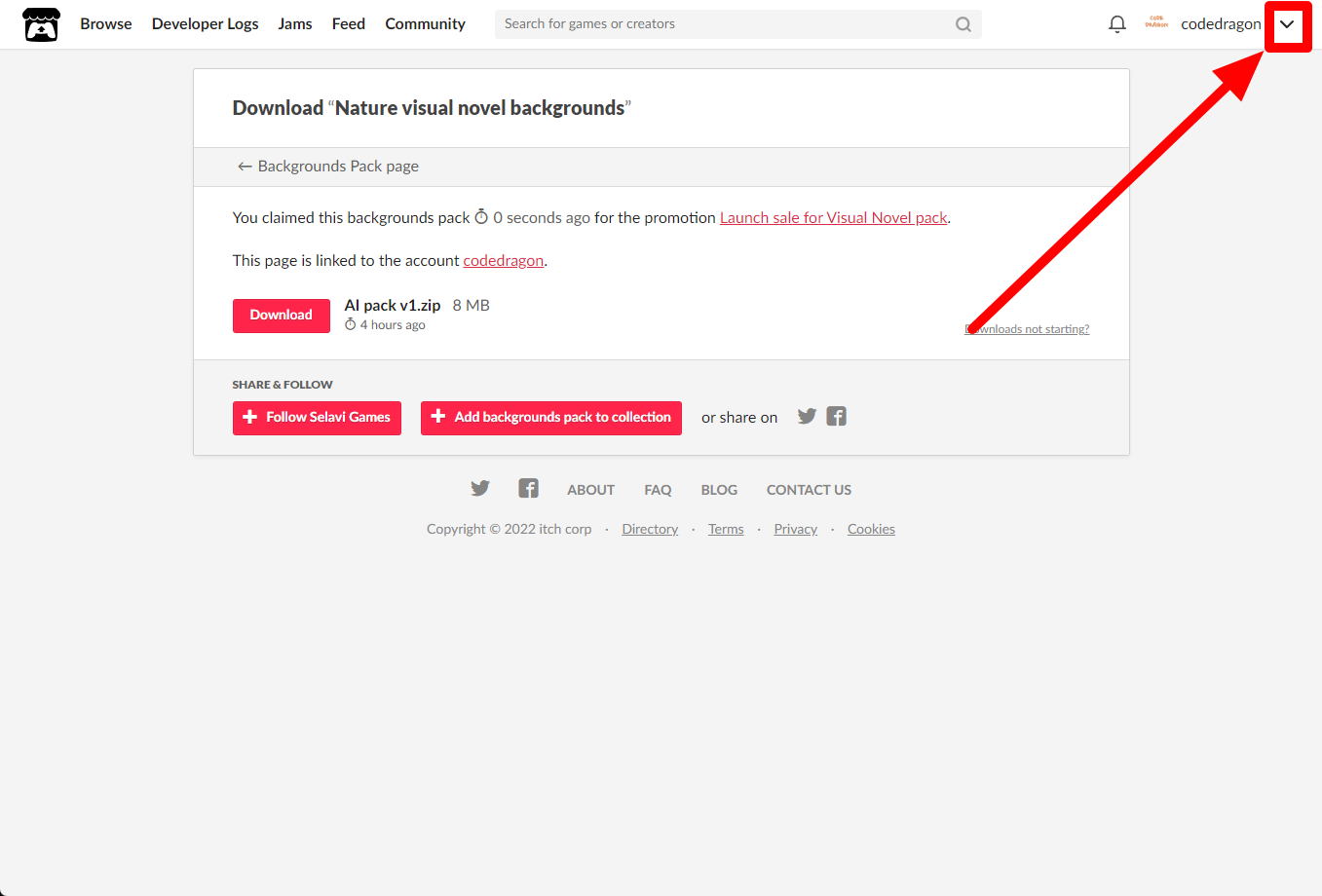Click the search magnifier icon
This screenshot has height=896, width=1322.
pos(963,24)
